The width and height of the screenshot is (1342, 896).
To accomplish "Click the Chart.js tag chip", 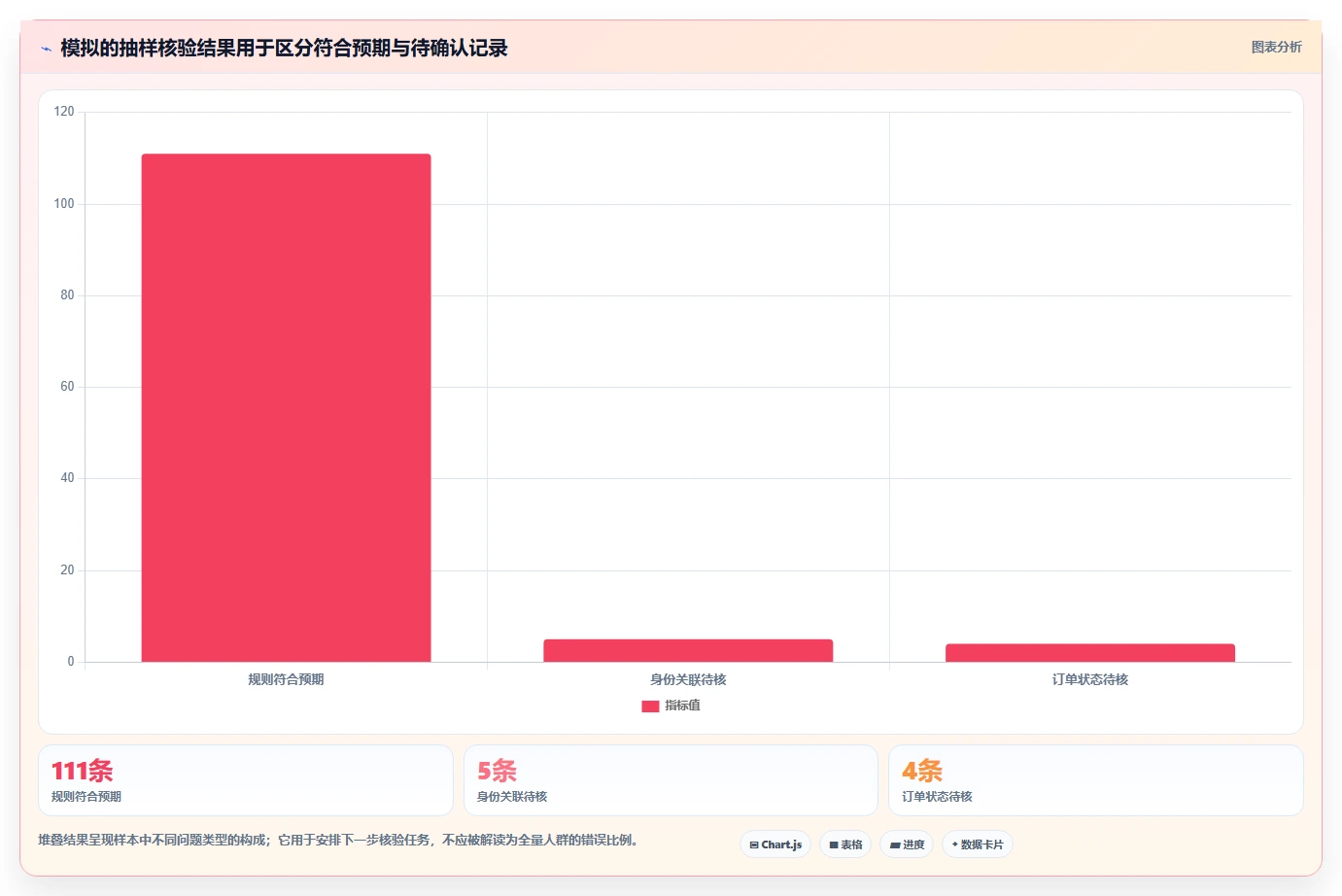I will (x=775, y=844).
